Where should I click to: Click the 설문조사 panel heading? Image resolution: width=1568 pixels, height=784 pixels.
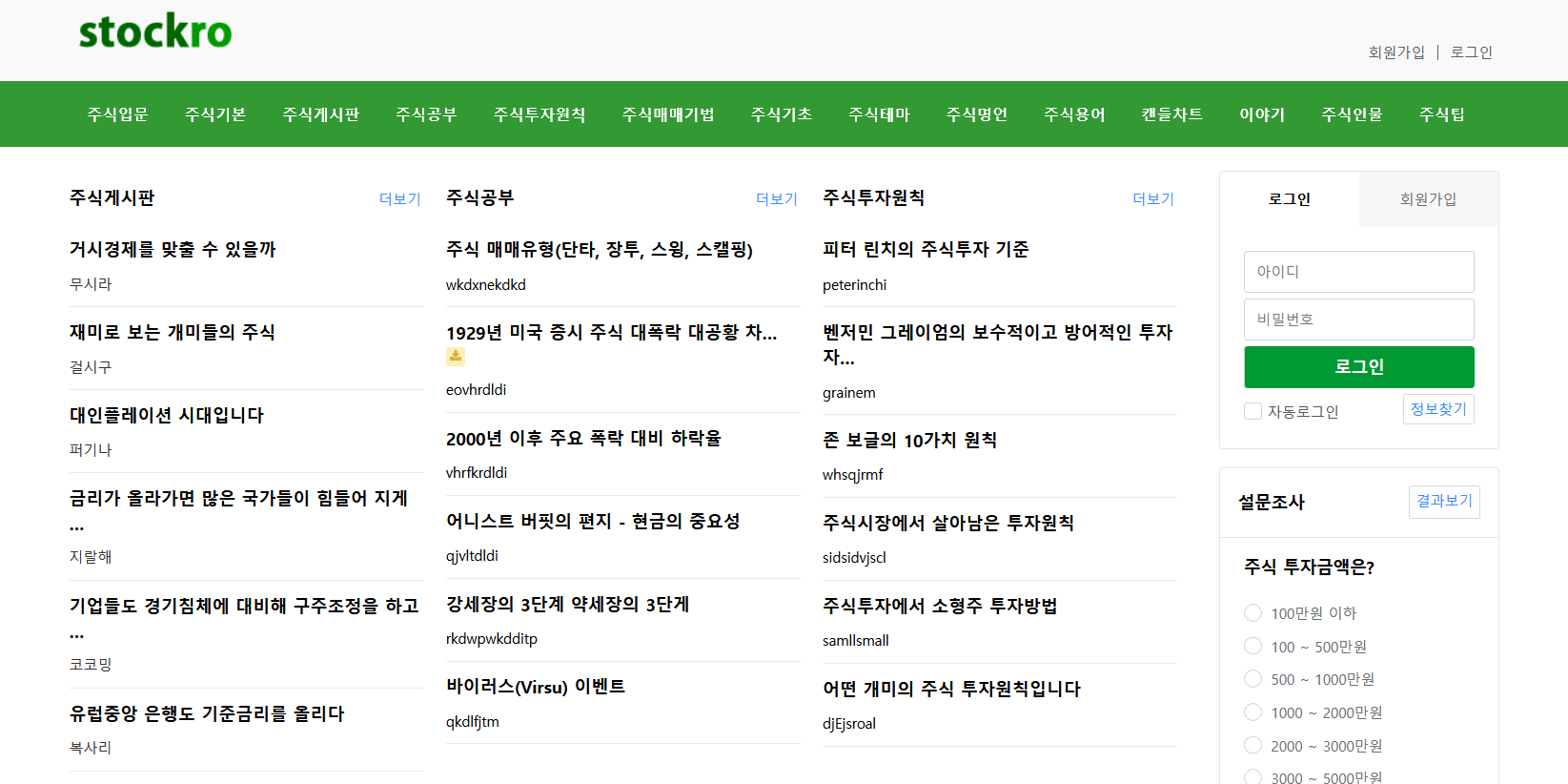(x=1272, y=503)
